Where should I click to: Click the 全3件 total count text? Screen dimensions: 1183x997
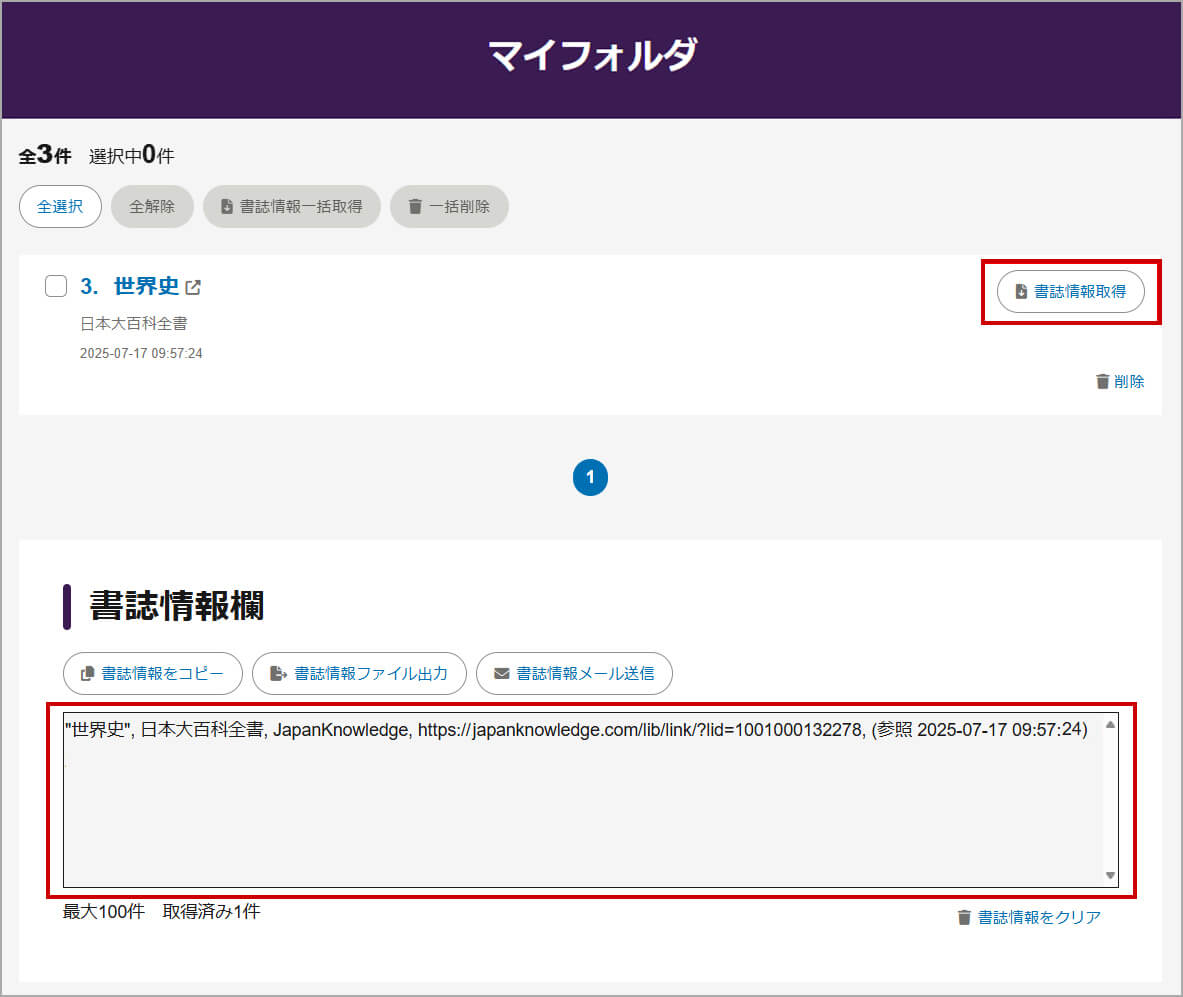(45, 155)
